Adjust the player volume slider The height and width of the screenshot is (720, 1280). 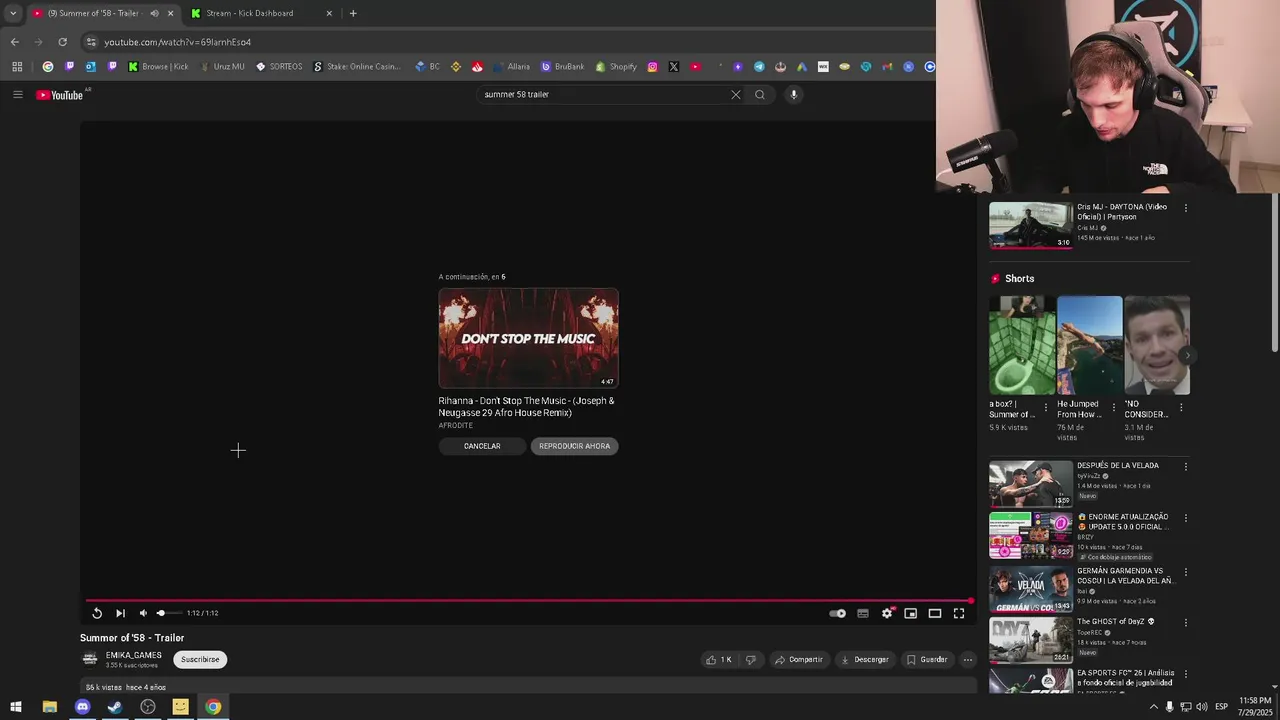click(168, 613)
